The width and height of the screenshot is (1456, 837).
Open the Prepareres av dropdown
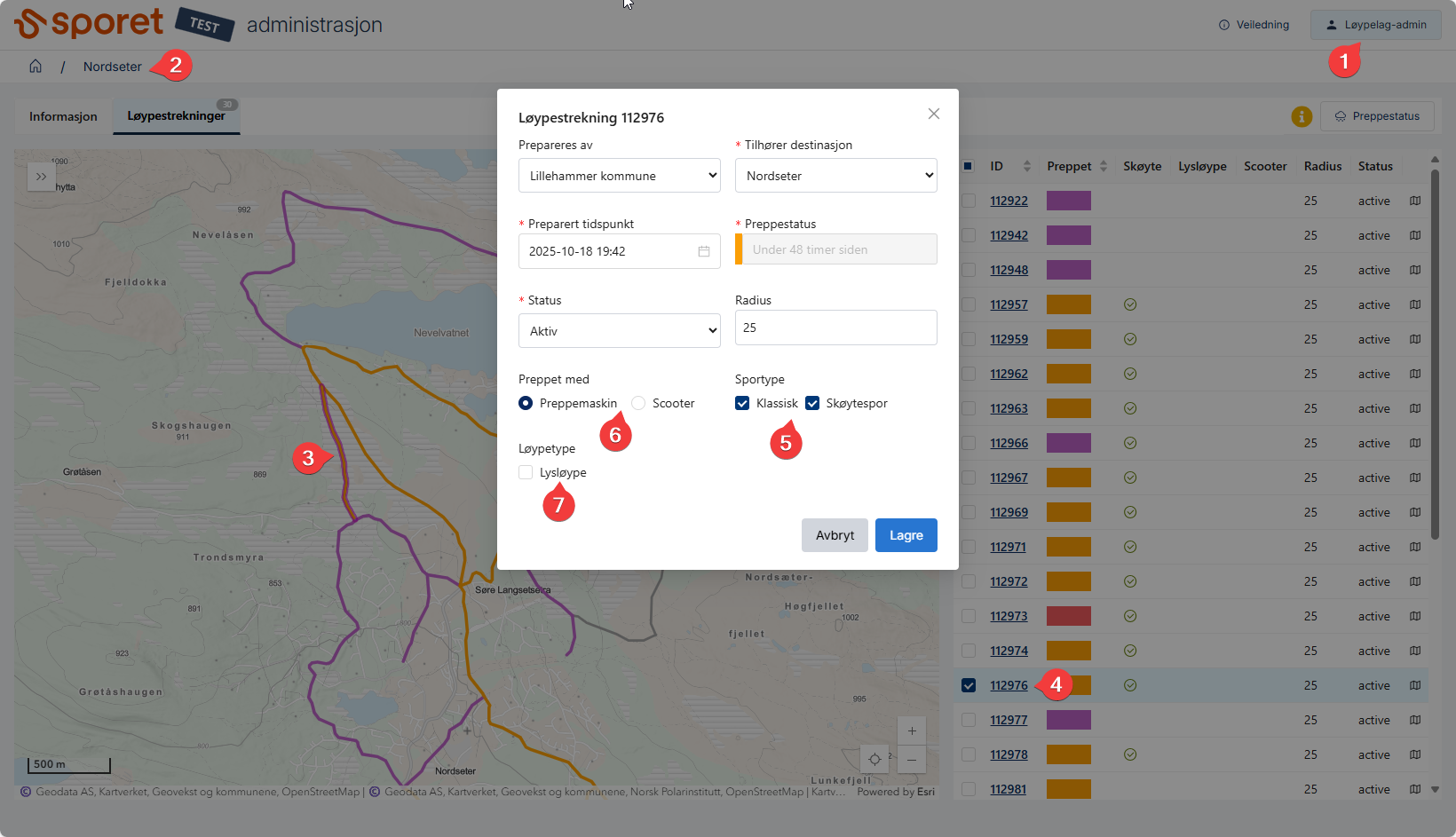[620, 176]
